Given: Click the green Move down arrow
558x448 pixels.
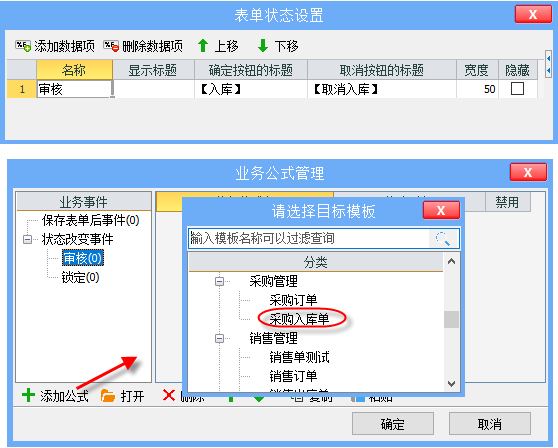Looking at the screenshot, I should 263,46.
